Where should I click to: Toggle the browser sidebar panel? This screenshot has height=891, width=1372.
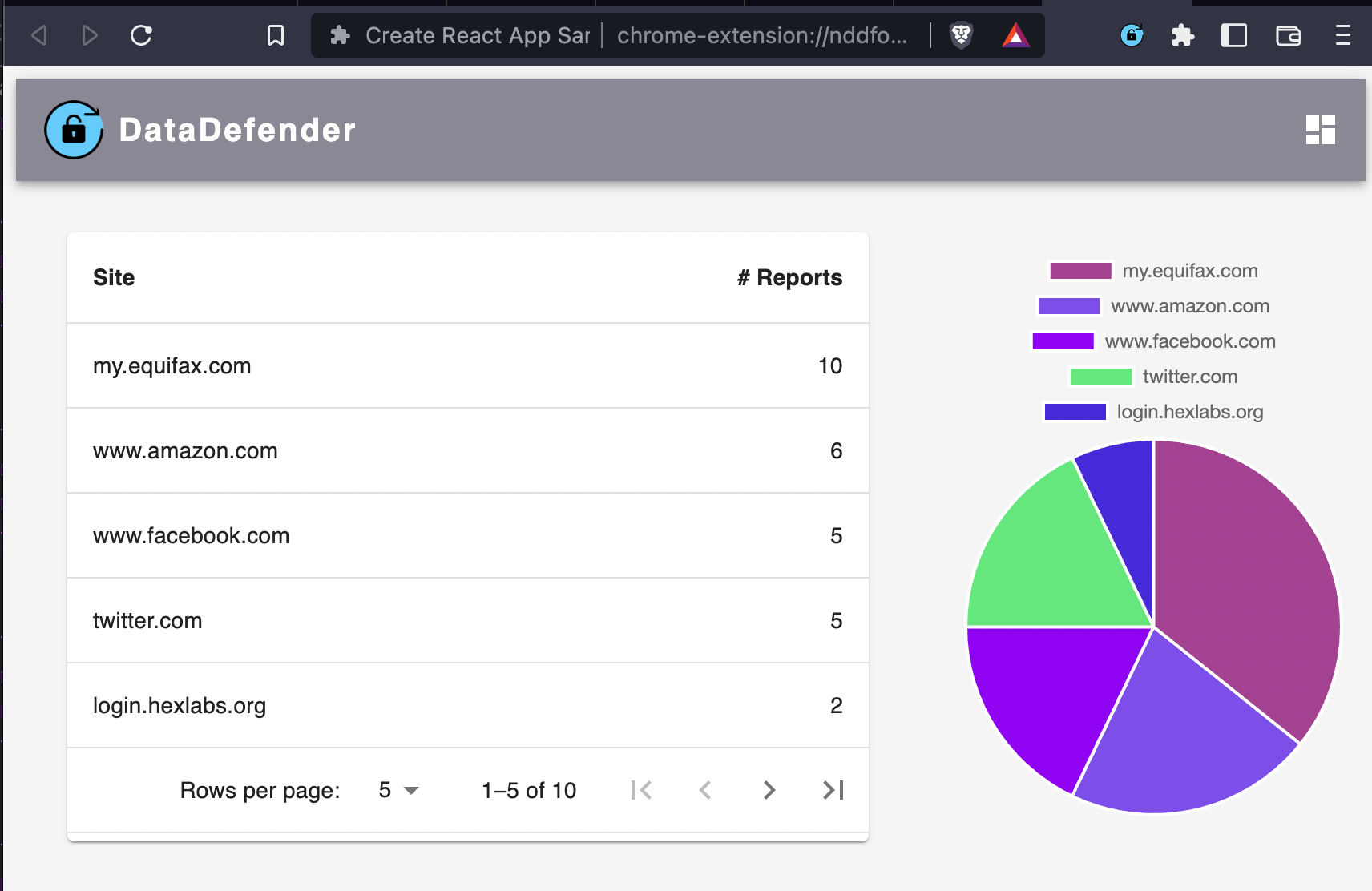click(x=1233, y=35)
